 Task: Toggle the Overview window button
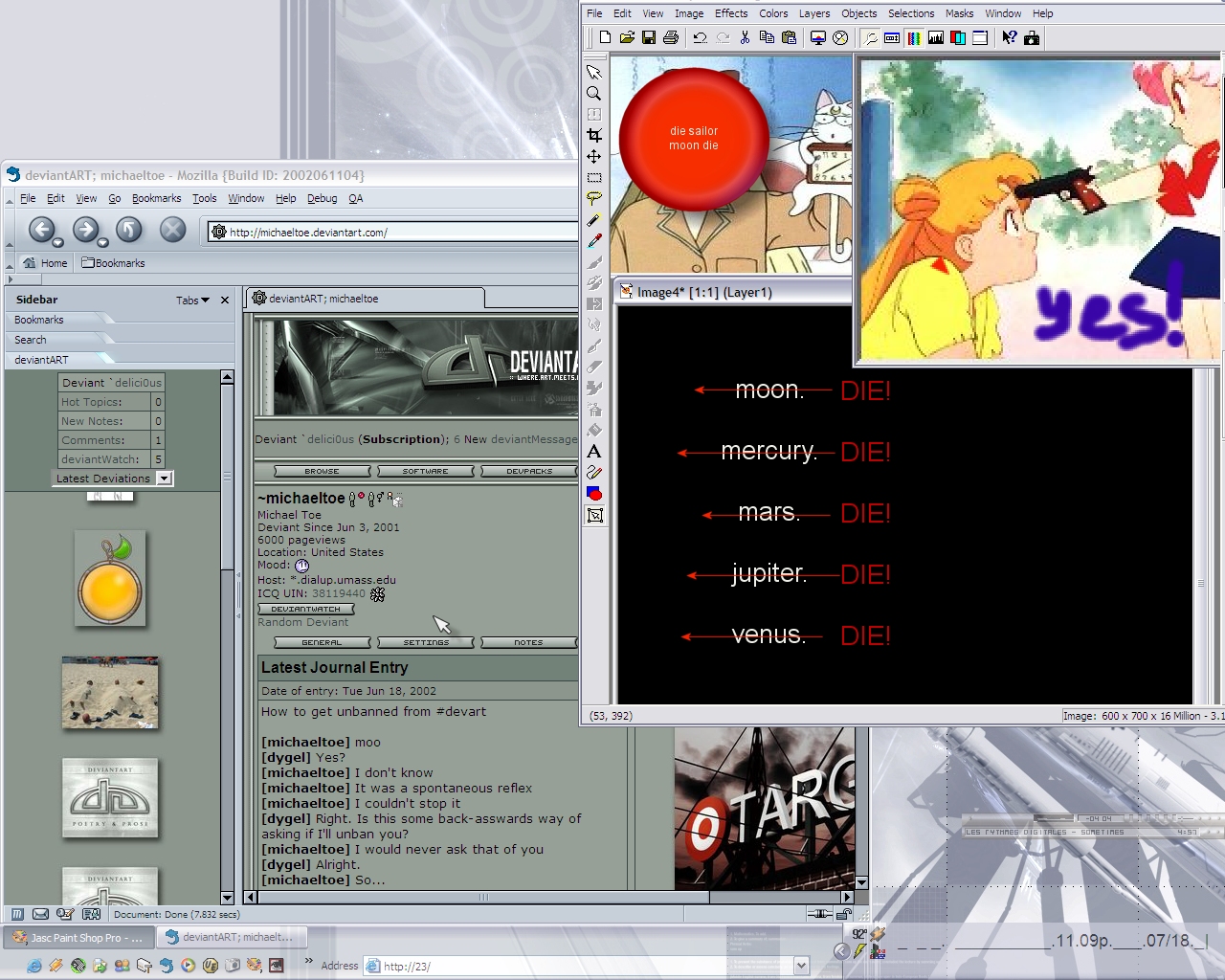[980, 38]
